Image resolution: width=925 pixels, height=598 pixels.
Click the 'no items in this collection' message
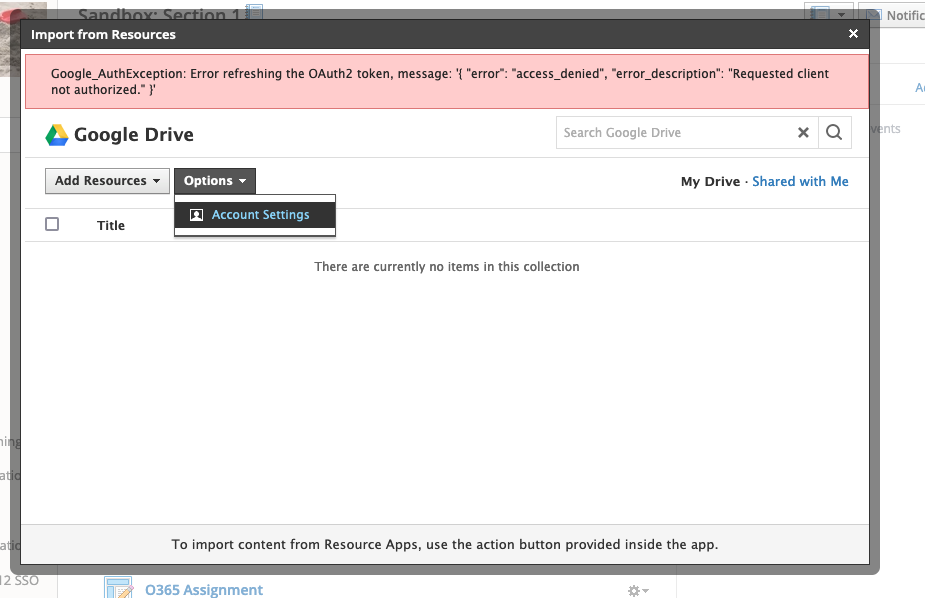pyautogui.click(x=447, y=267)
